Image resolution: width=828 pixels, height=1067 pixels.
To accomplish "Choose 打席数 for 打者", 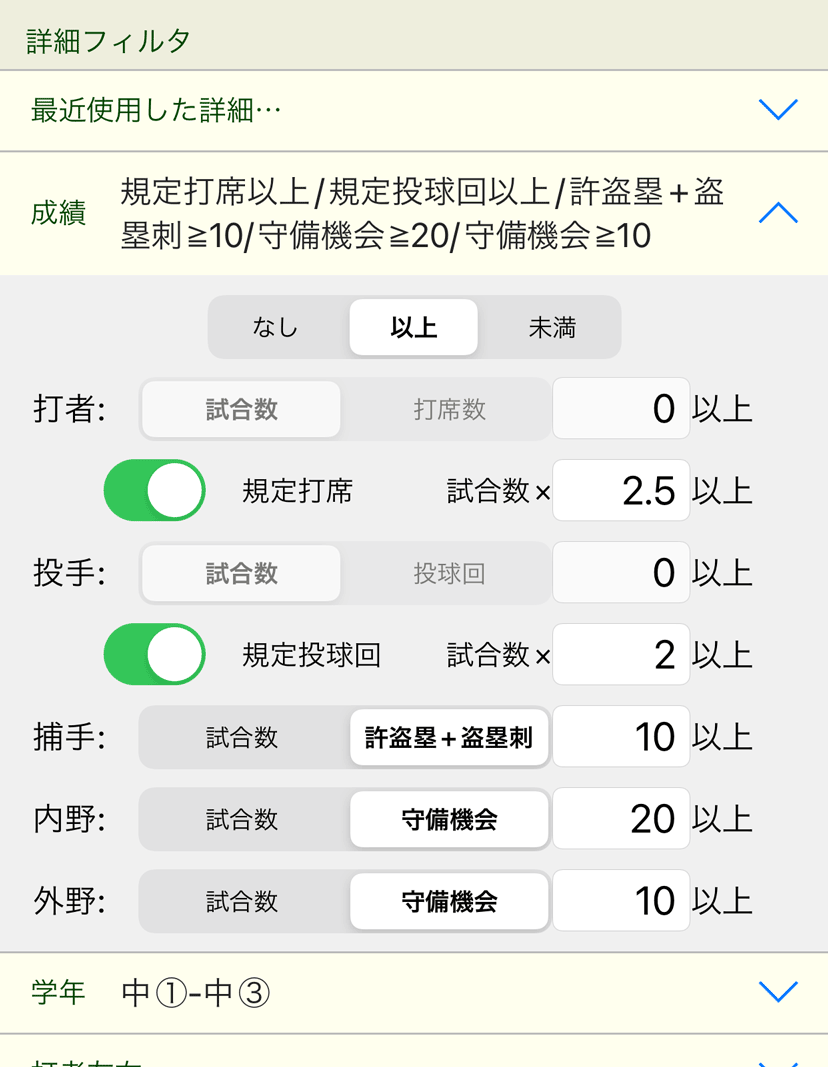I will point(449,409).
